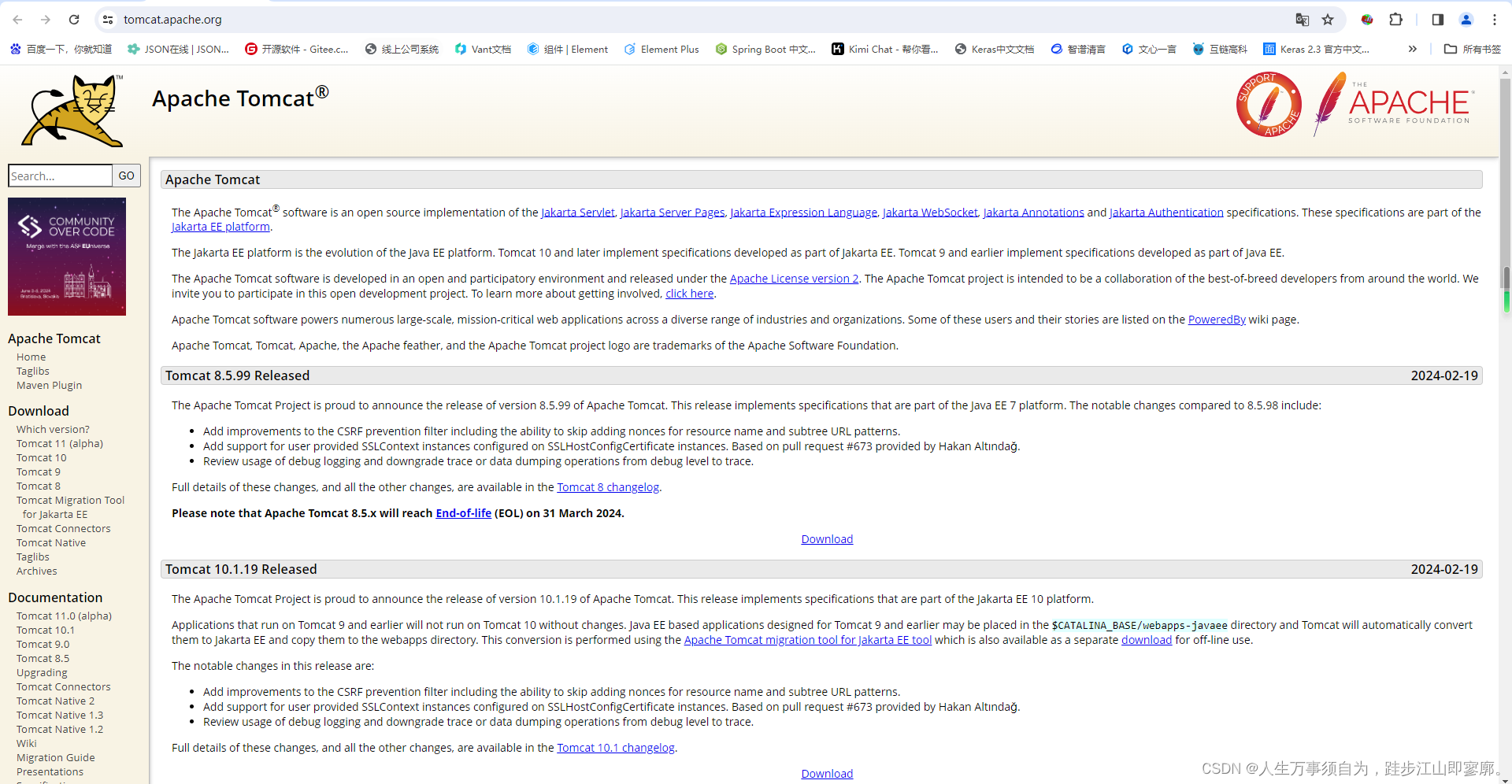
Task: Open Tomcat Migration Tool sidebar link
Action: pos(70,507)
